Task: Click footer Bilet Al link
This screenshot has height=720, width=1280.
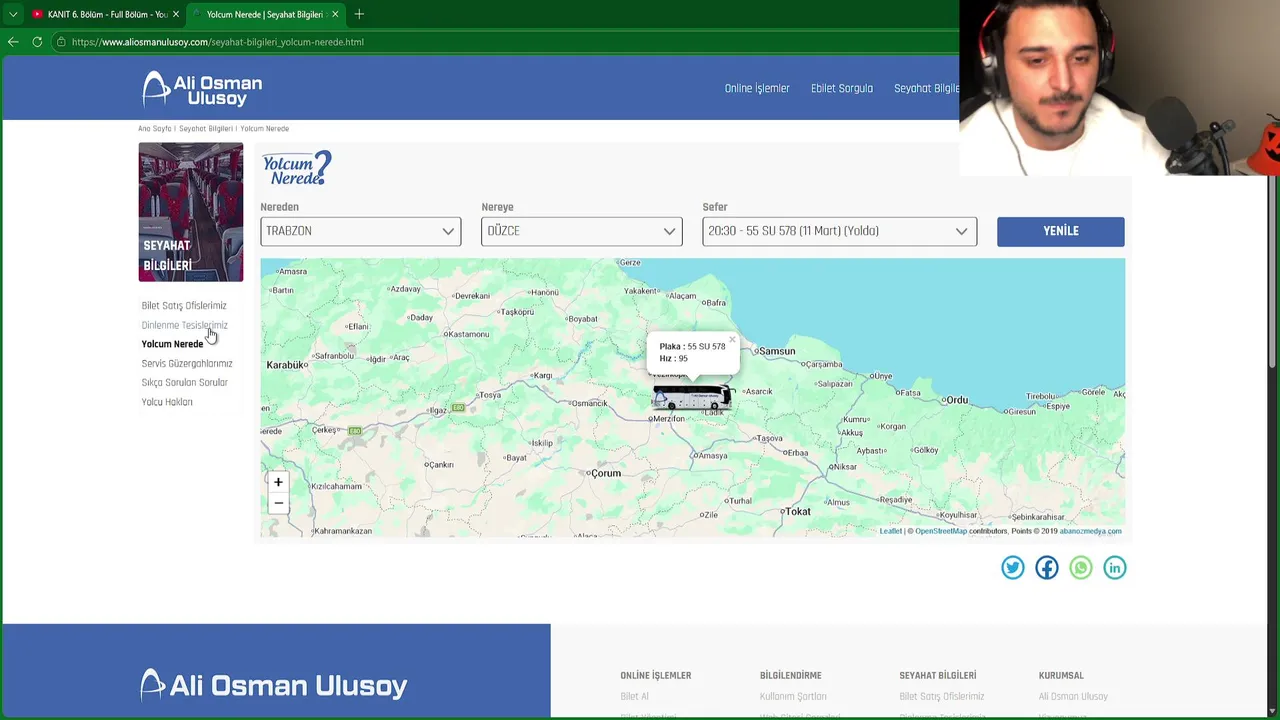Action: [634, 697]
